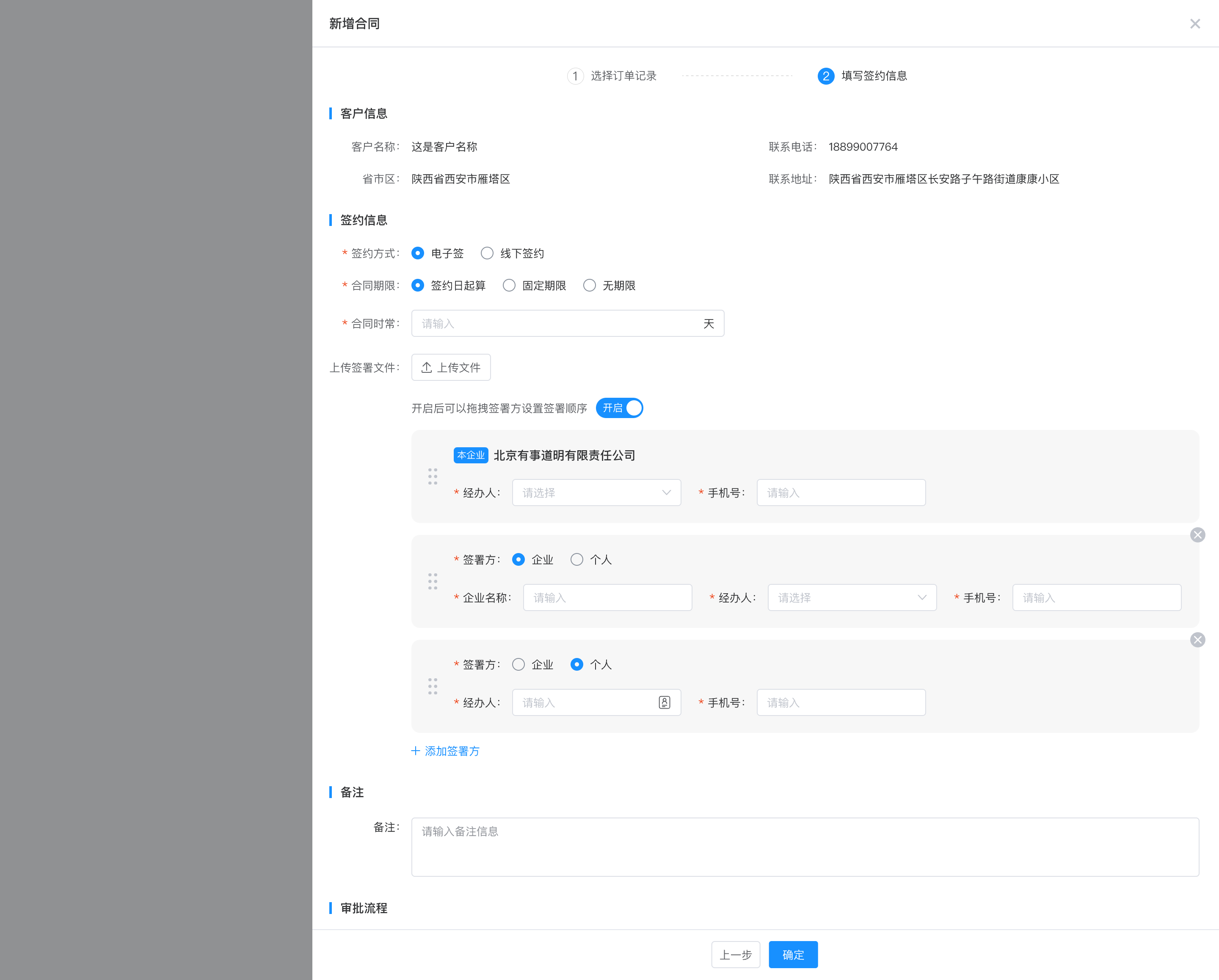The image size is (1219, 980).
Task: Toggle the signing order 开启 switch
Action: point(619,408)
